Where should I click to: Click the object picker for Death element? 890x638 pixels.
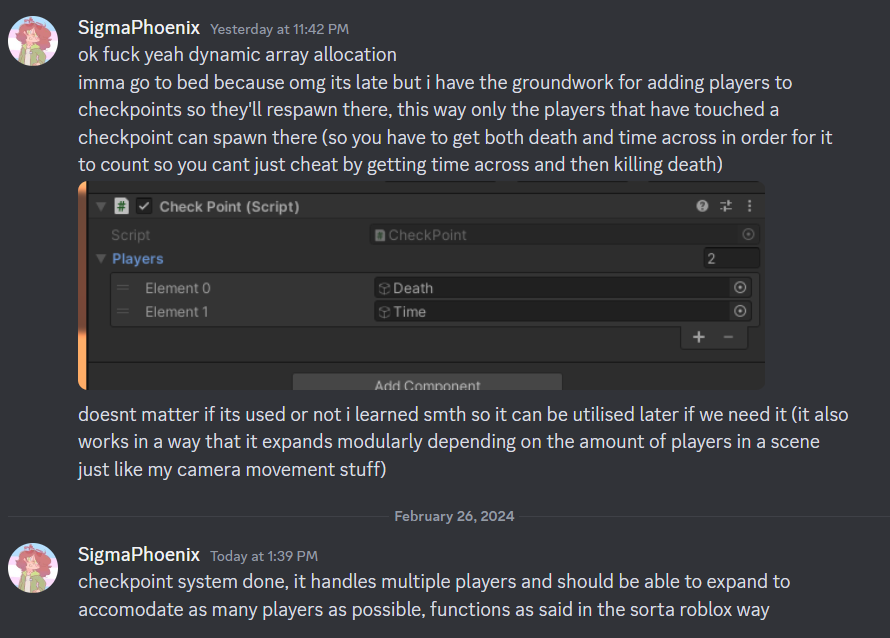pos(740,288)
